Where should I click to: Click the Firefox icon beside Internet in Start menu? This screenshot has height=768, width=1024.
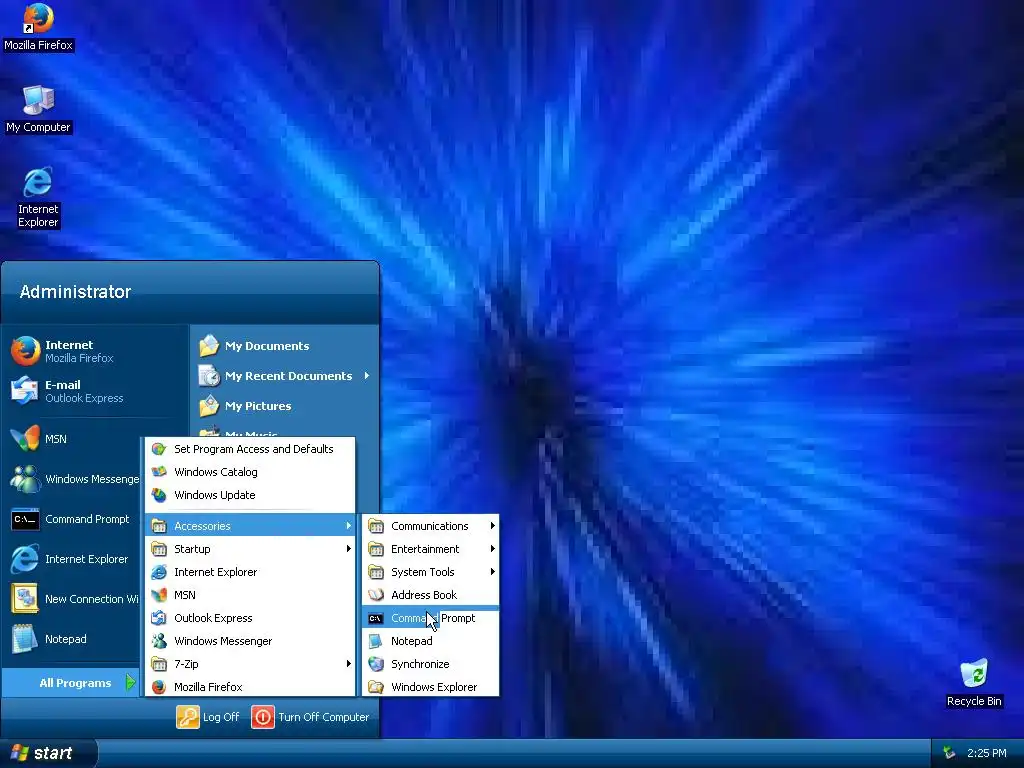pyautogui.click(x=25, y=351)
